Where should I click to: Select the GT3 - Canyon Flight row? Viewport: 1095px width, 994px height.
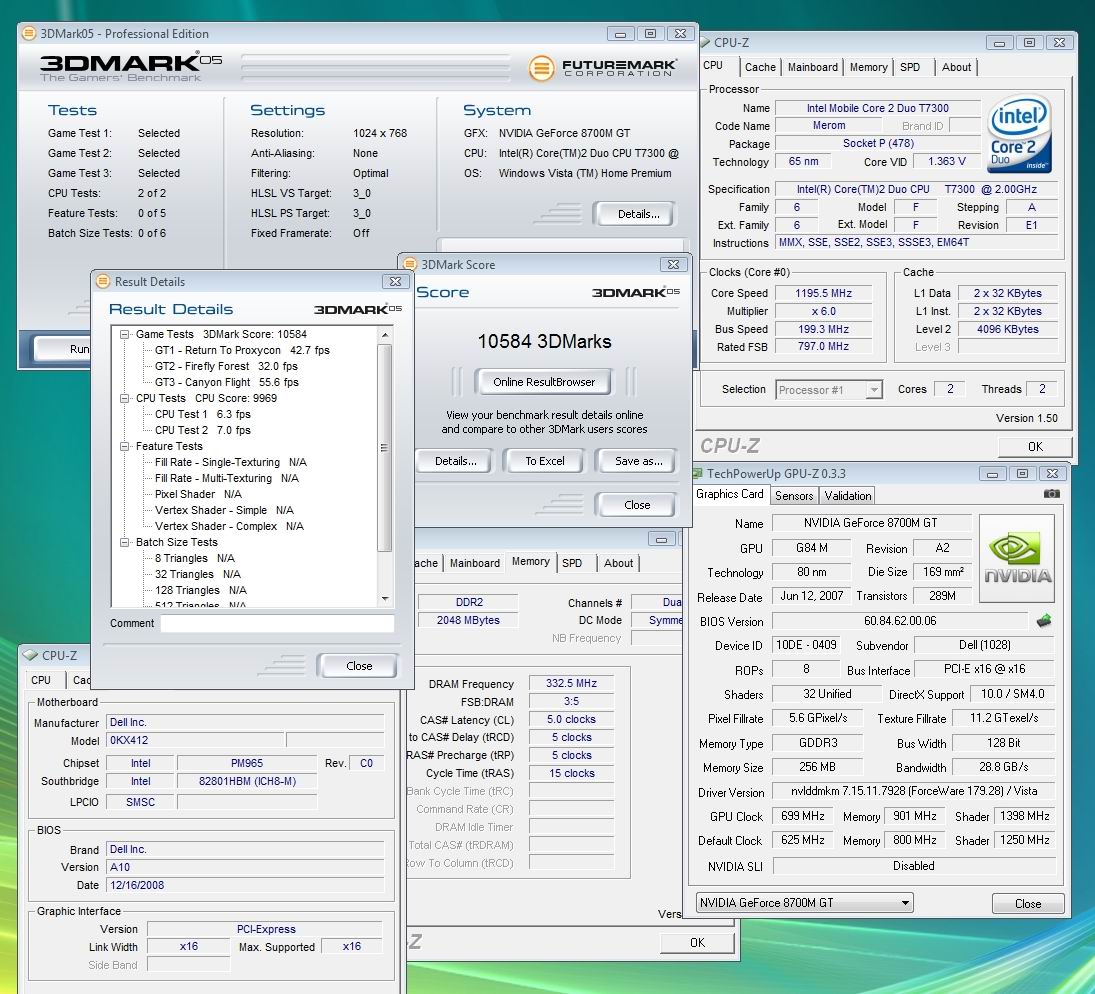coord(226,382)
